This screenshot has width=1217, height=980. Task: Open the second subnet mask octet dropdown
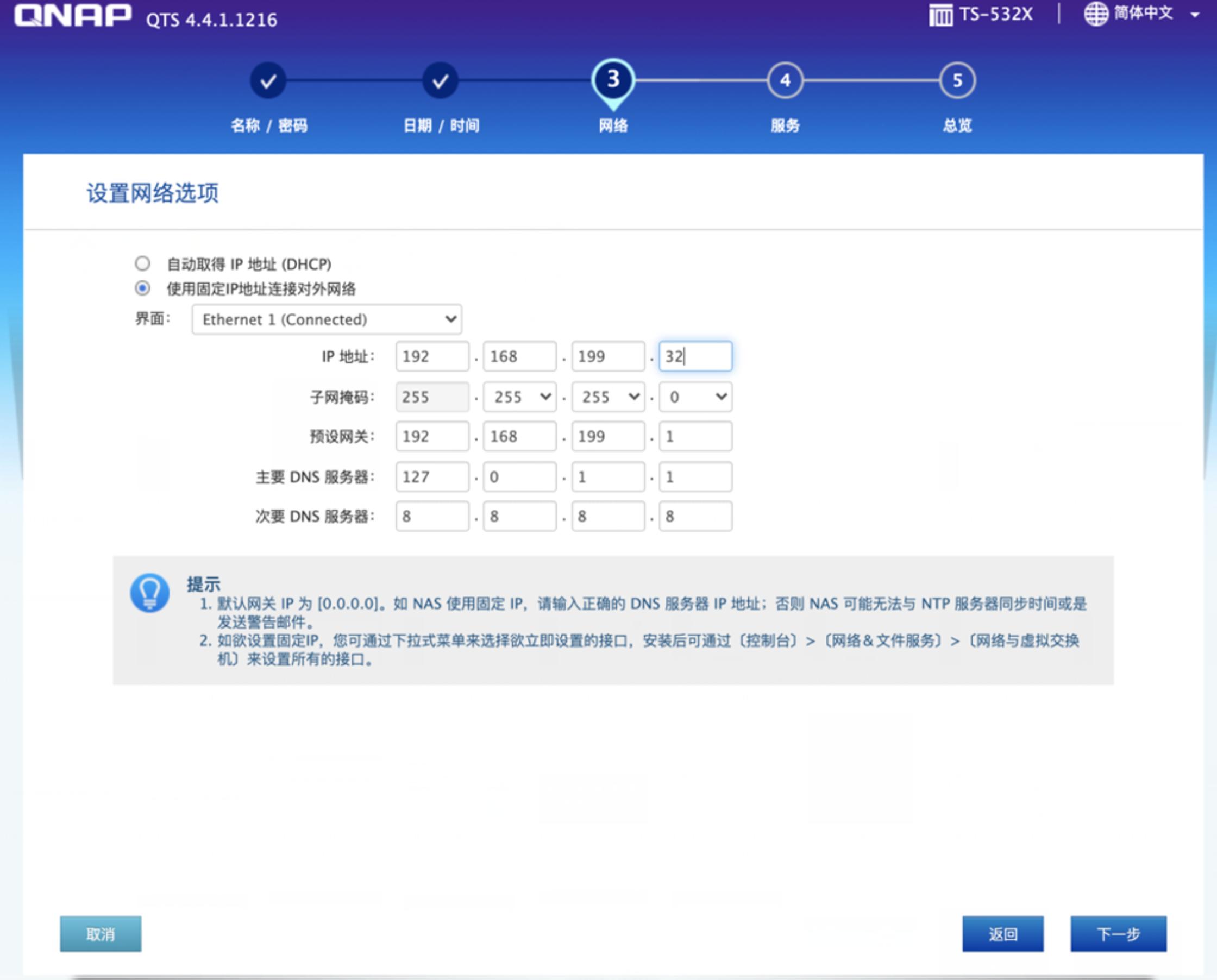click(x=520, y=397)
